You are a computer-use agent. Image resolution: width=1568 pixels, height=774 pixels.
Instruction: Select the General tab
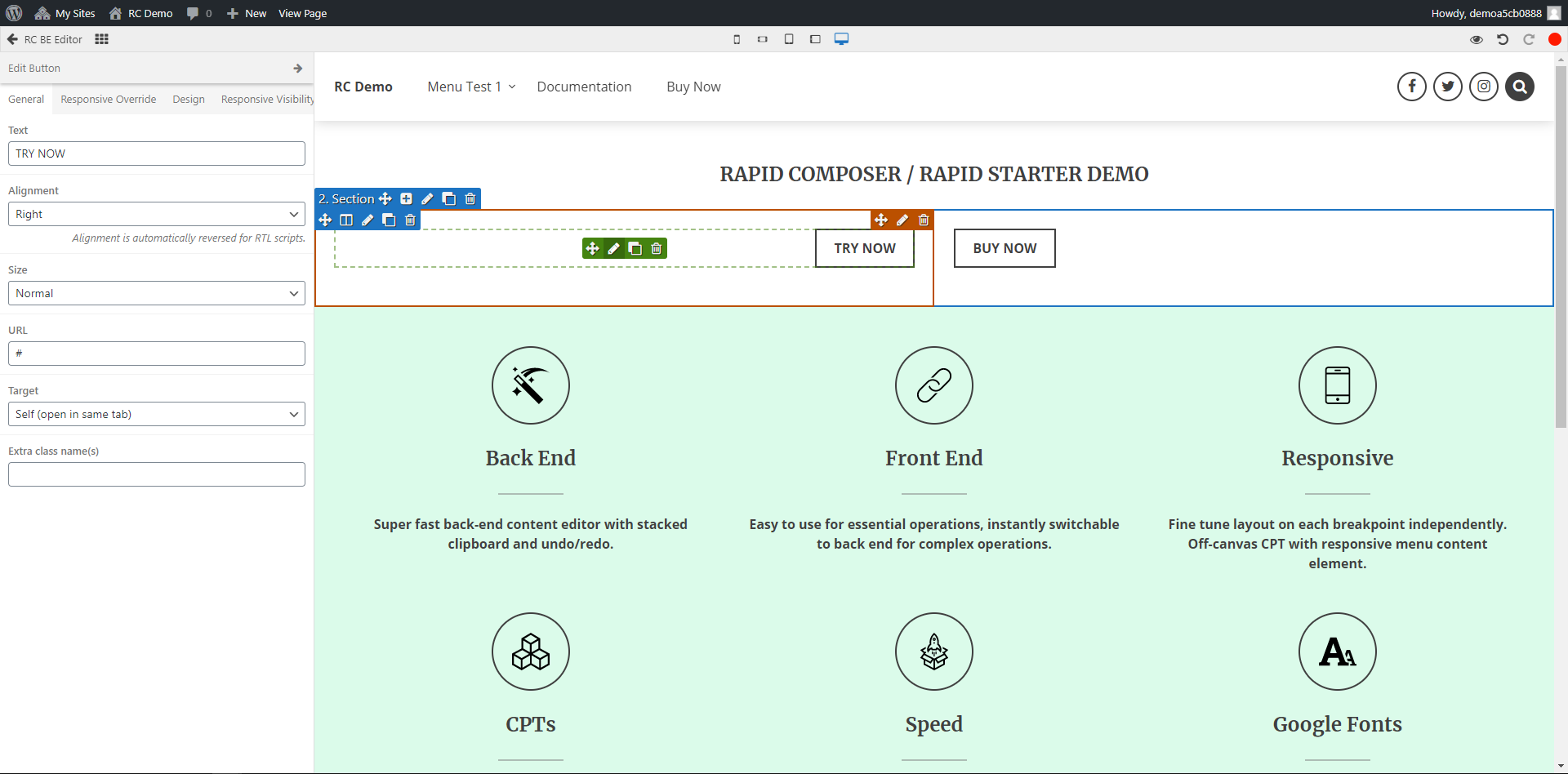[x=26, y=100]
